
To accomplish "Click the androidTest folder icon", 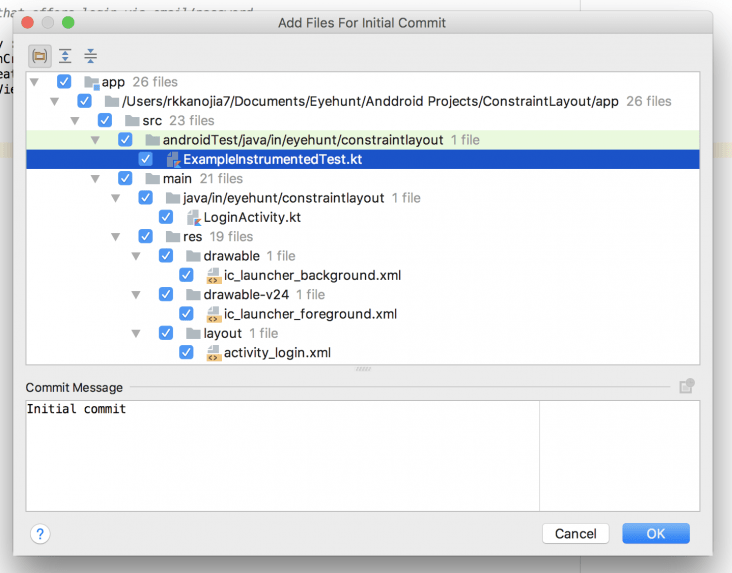I will pos(153,140).
